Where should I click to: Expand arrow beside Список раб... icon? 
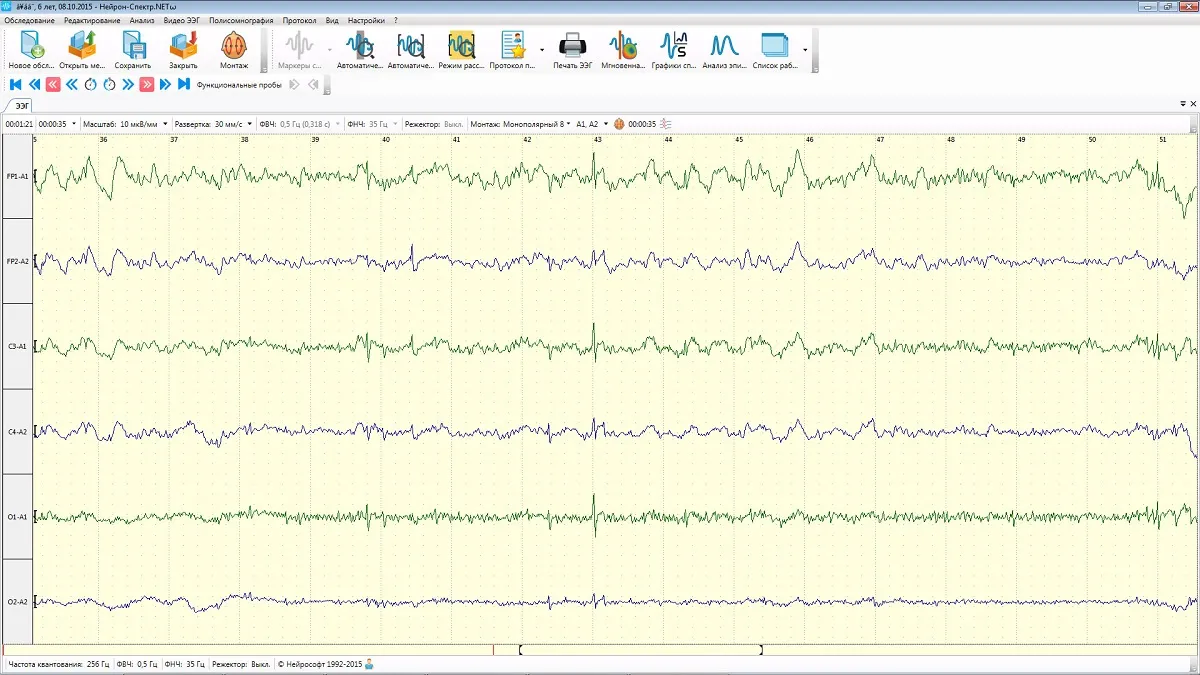click(805, 50)
